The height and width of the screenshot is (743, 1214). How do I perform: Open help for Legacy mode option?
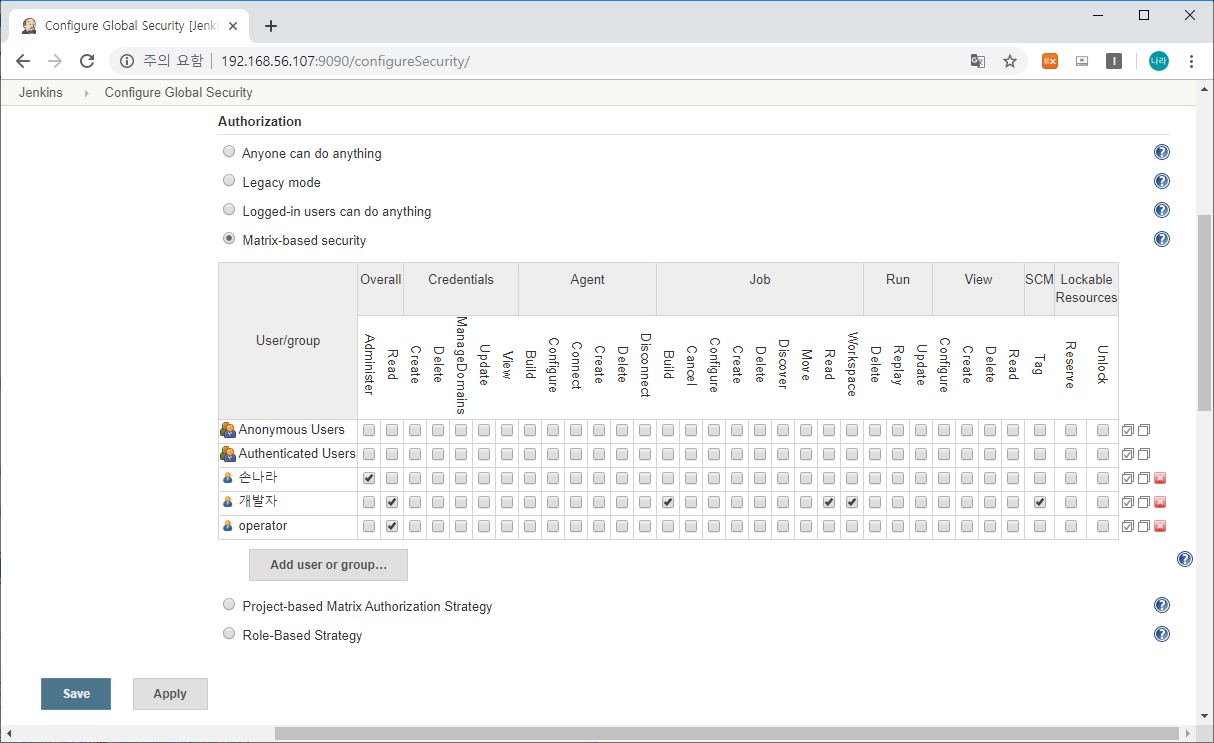click(x=1162, y=182)
